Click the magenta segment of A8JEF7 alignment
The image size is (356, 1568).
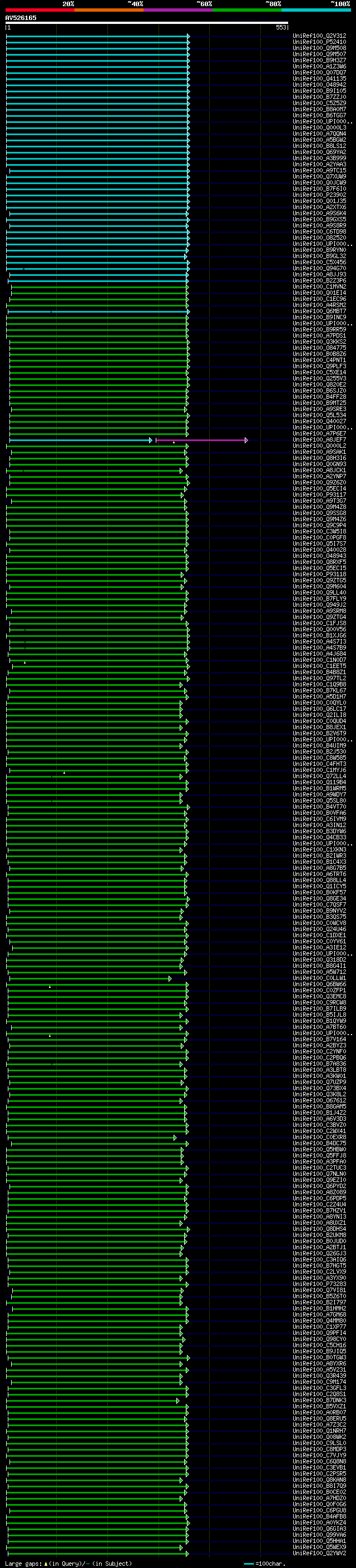[x=201, y=439]
